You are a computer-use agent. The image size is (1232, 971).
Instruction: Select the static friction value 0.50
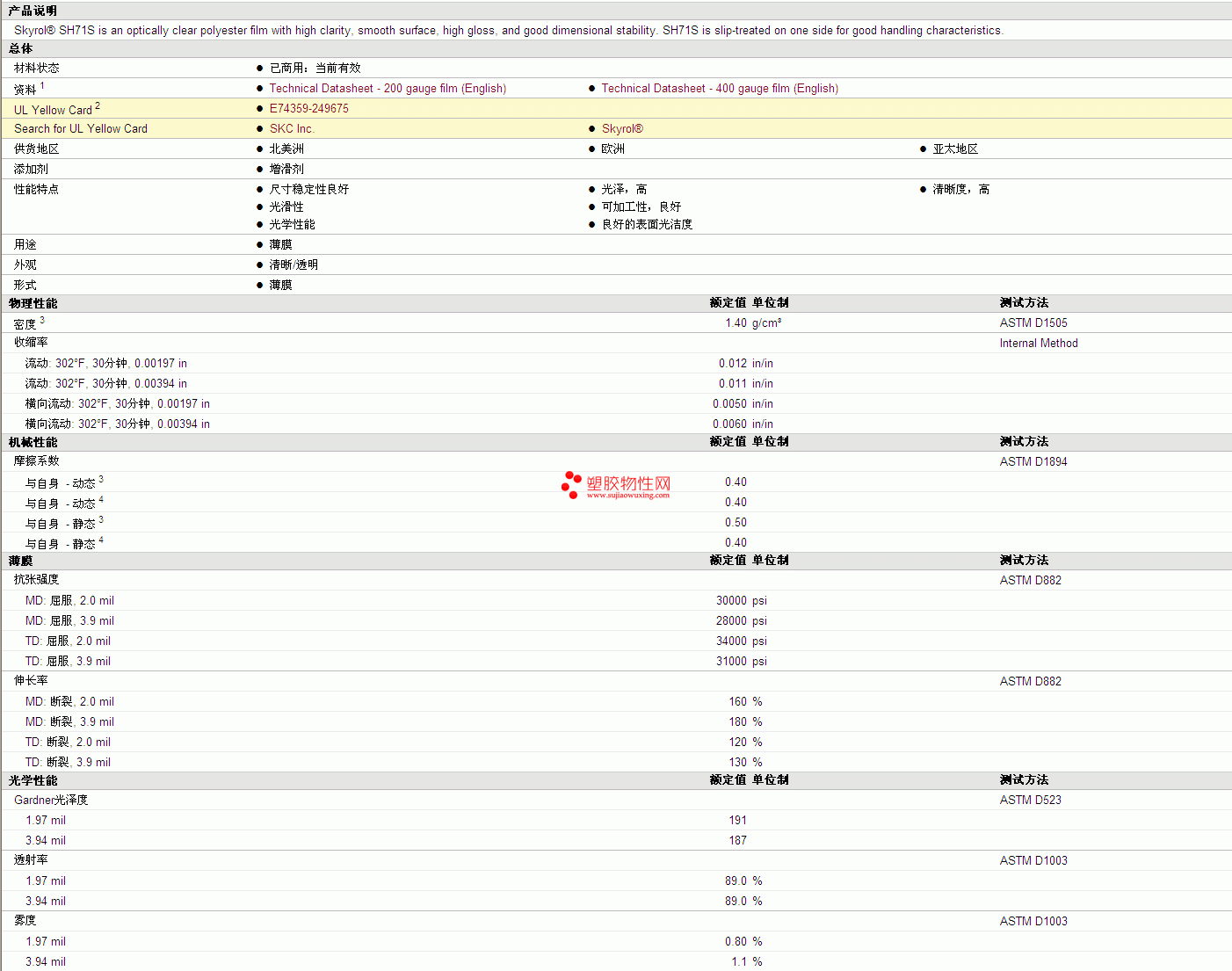[736, 522]
